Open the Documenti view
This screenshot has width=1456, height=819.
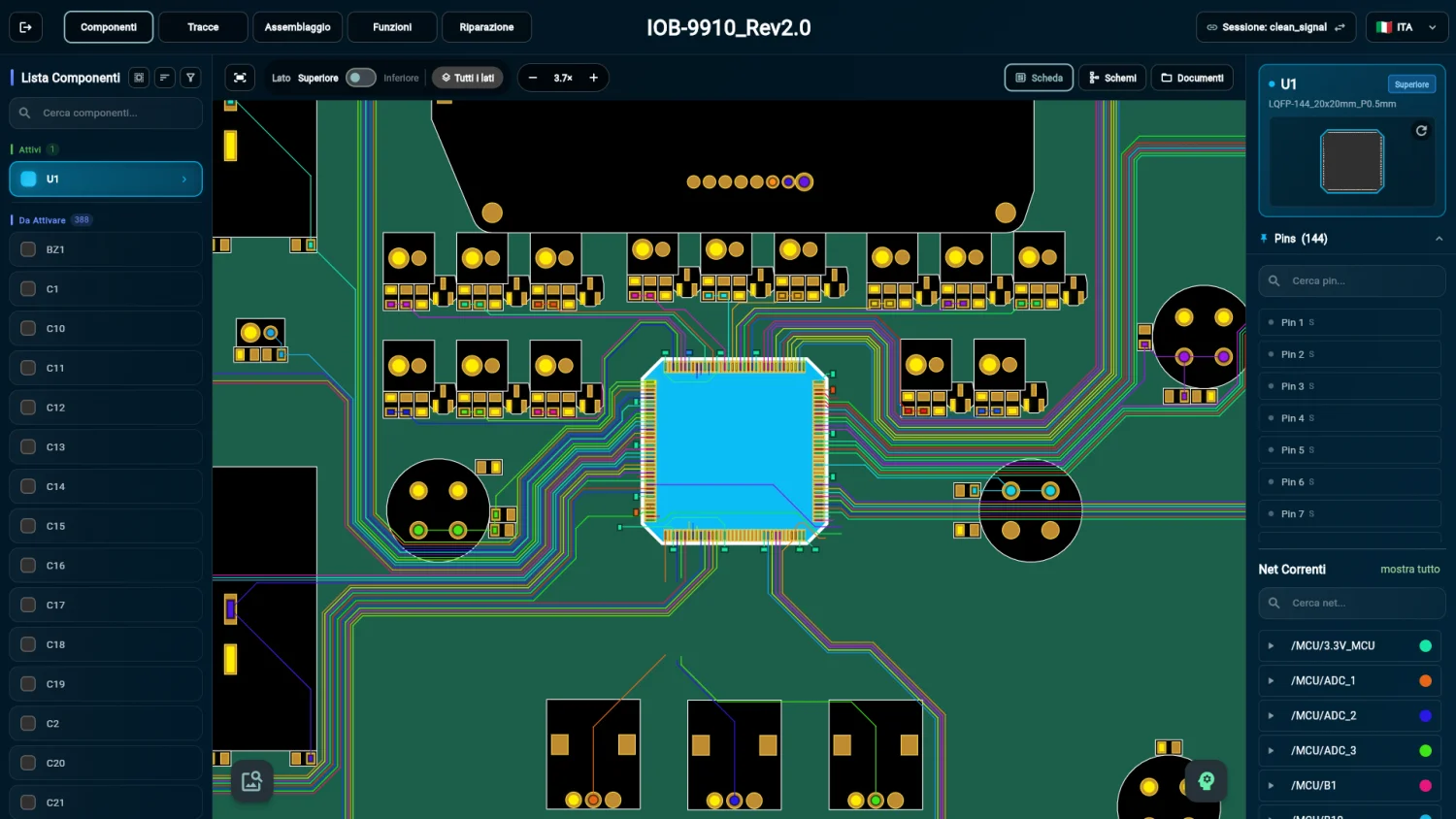coord(1192,78)
